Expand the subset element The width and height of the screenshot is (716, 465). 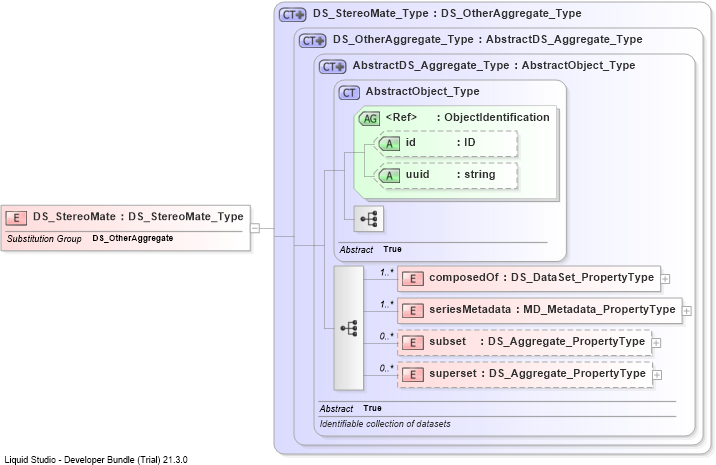(x=656, y=343)
